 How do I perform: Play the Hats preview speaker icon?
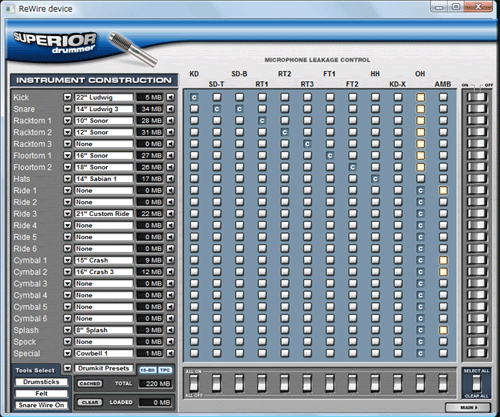(171, 179)
